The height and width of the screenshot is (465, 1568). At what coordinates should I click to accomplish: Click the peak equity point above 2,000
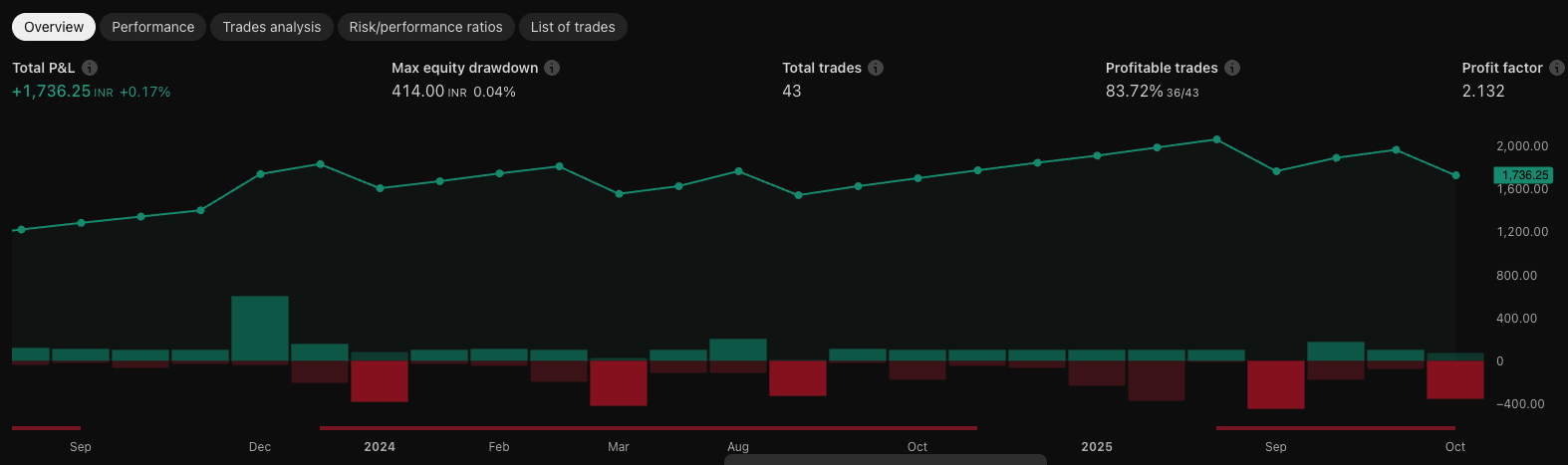[1217, 139]
